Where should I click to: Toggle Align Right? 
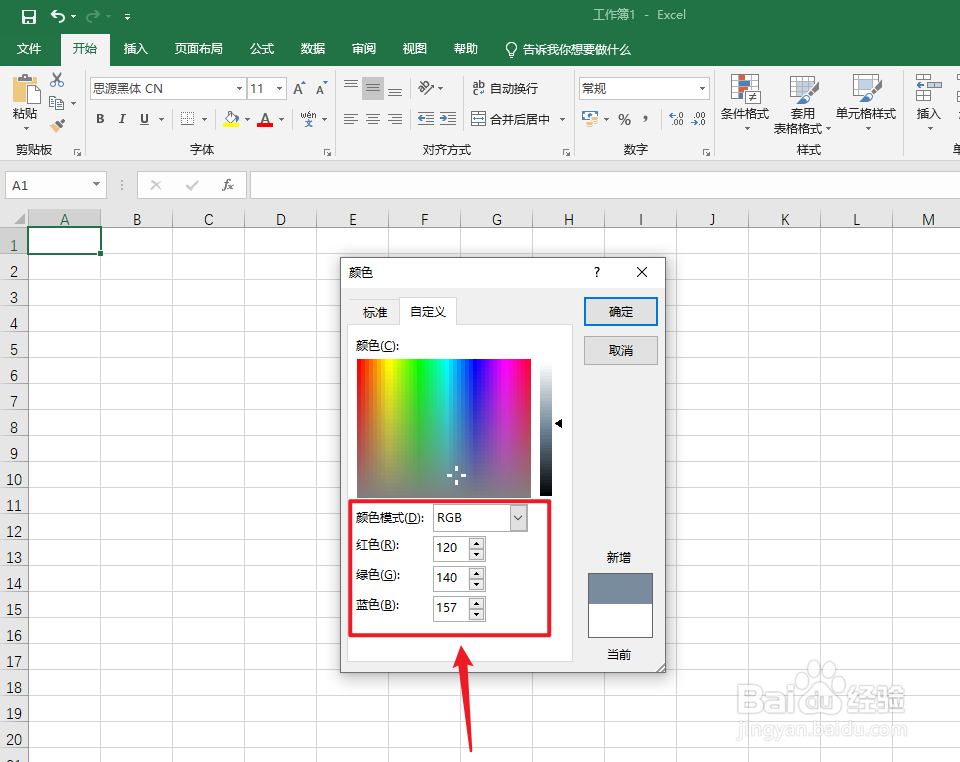[x=395, y=119]
